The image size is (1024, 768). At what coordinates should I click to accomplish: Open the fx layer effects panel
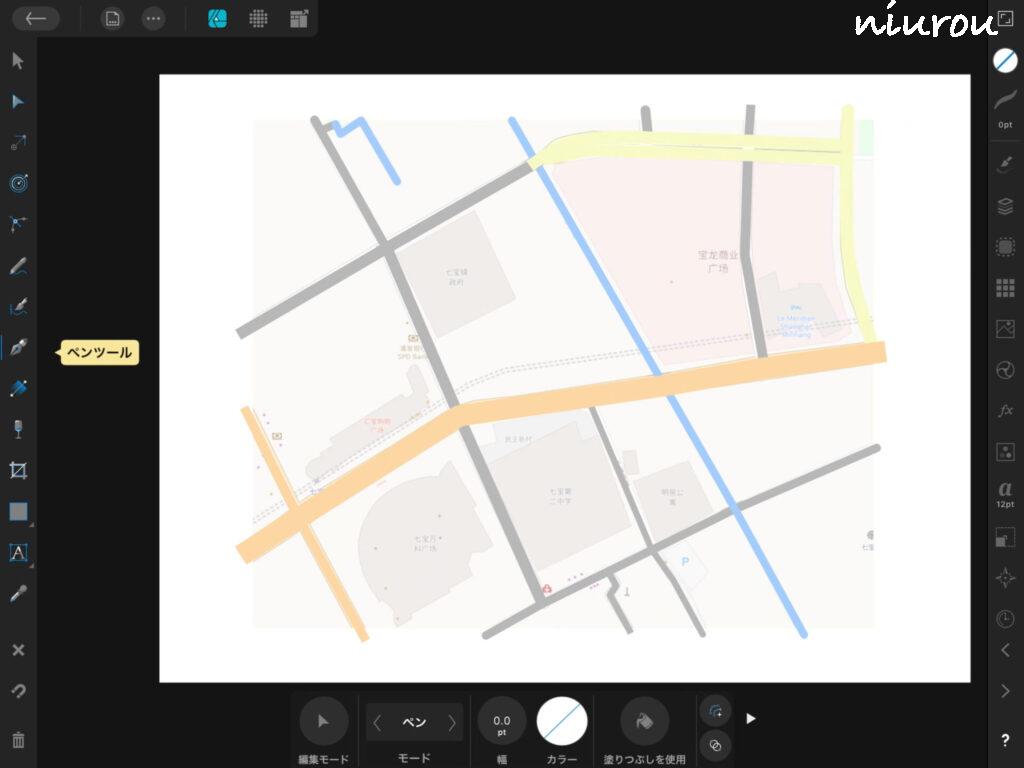(x=1005, y=411)
